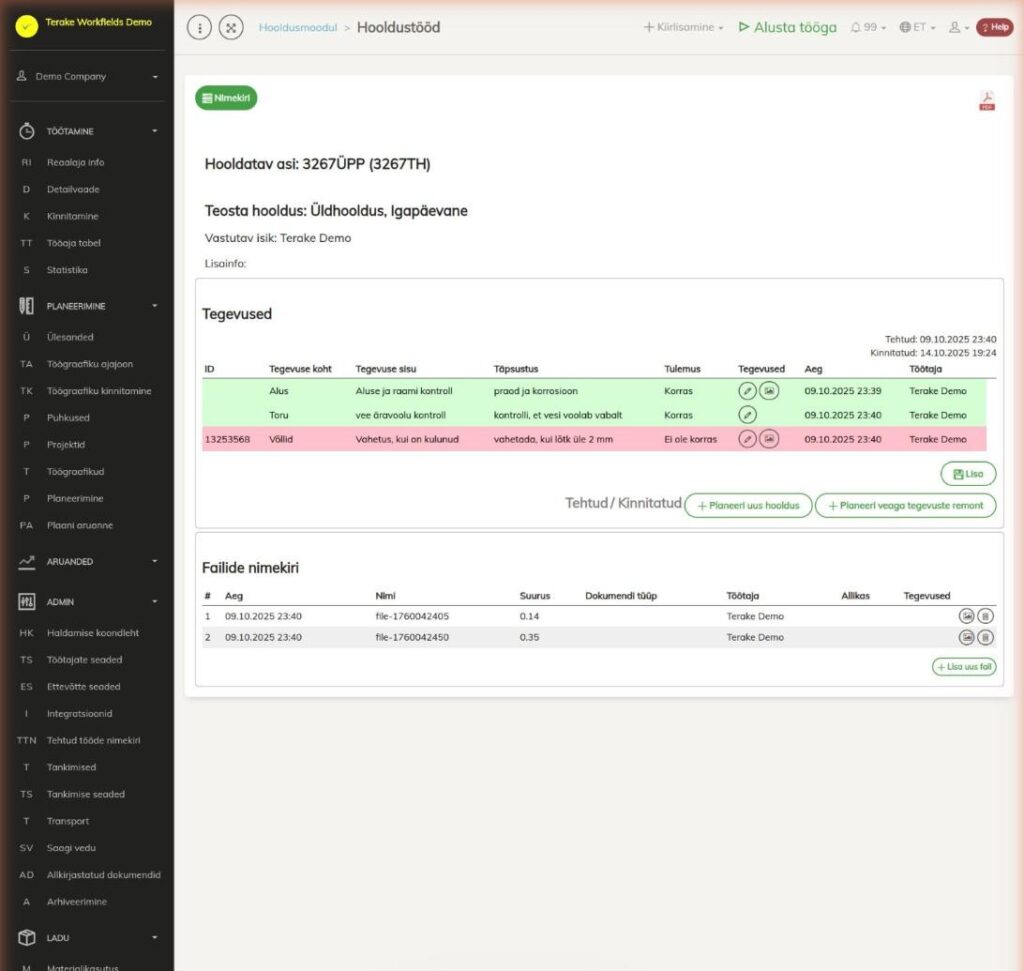Screen dimensions: 1024x971
Task: Open the notifications bell showing 99
Action: [868, 27]
